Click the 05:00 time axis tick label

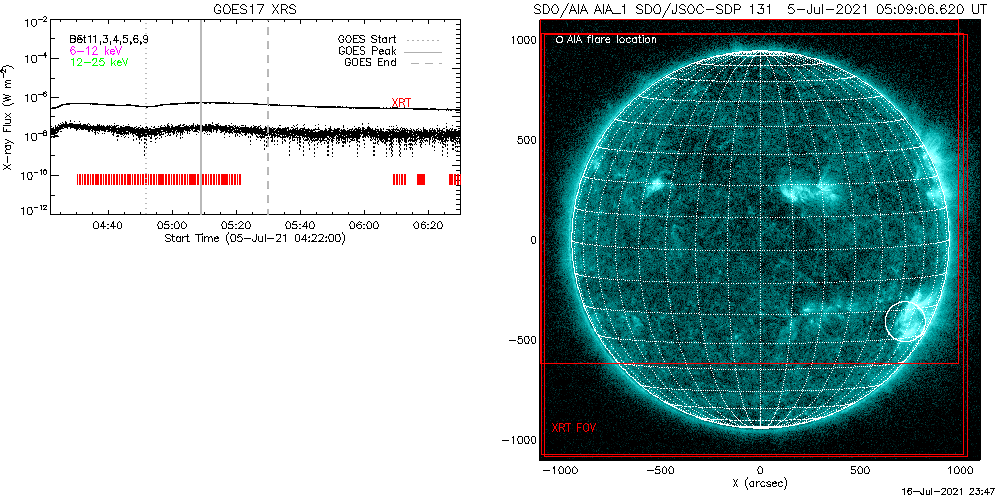tap(172, 224)
